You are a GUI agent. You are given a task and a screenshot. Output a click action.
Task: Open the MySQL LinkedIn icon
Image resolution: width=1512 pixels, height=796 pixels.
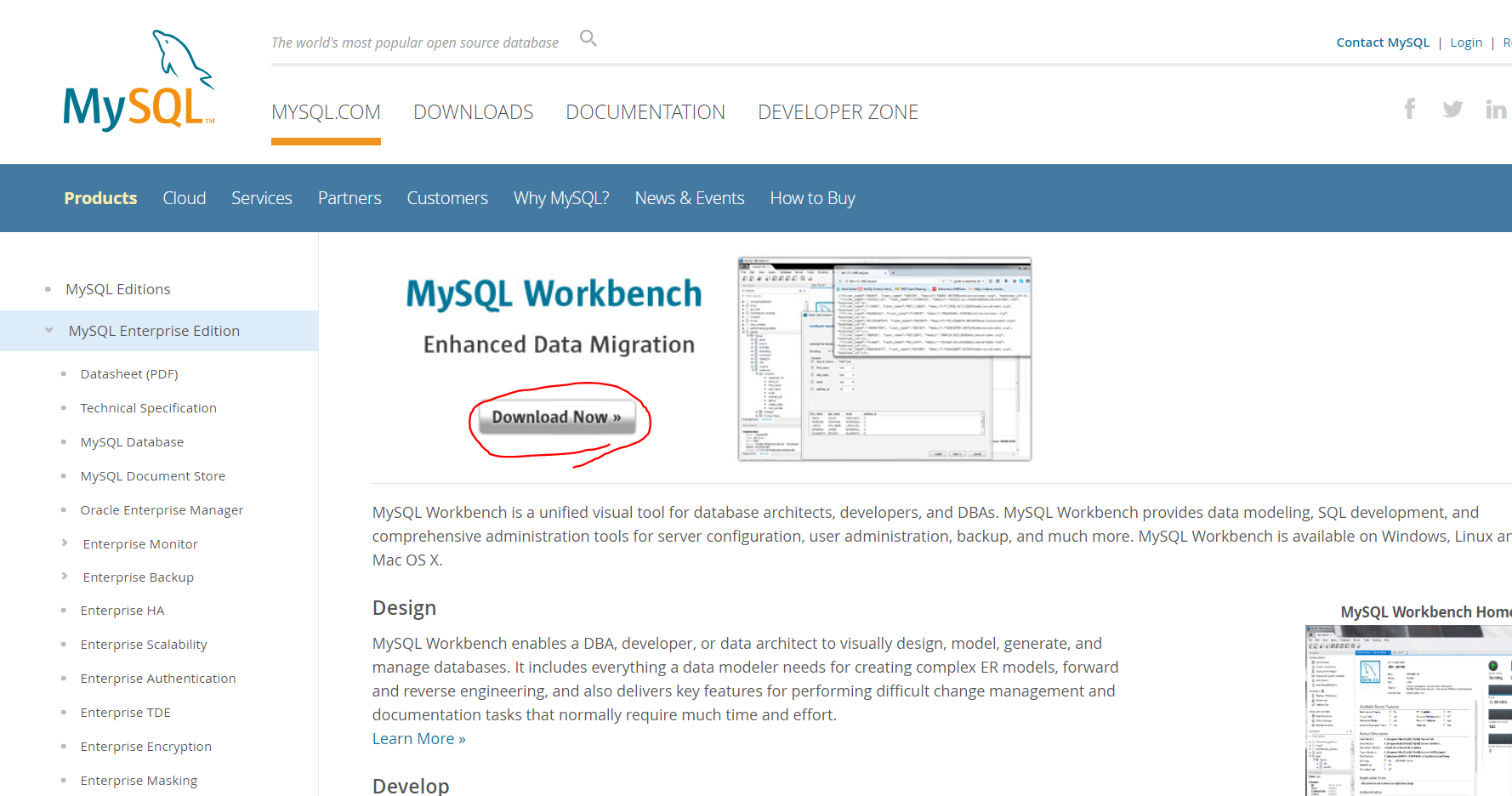pos(1496,109)
